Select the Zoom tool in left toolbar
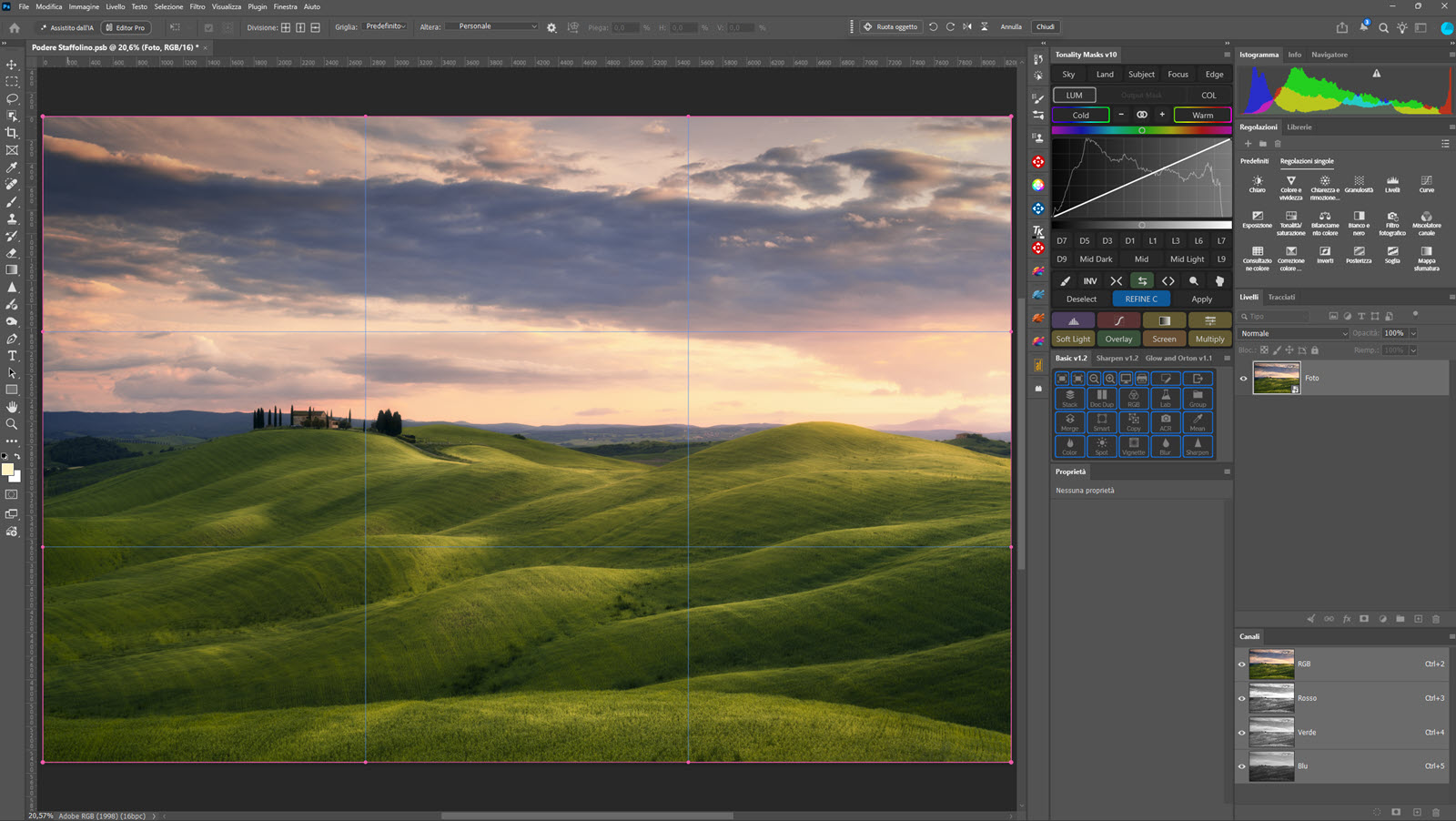Screen dimensions: 1456x821 pos(12,424)
